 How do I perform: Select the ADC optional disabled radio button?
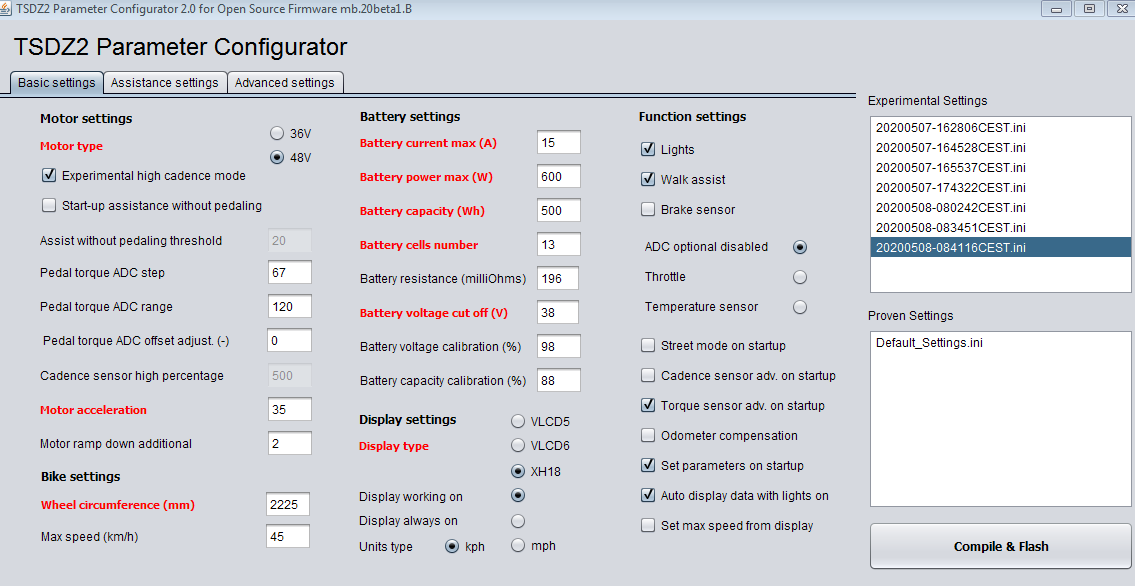coord(800,247)
